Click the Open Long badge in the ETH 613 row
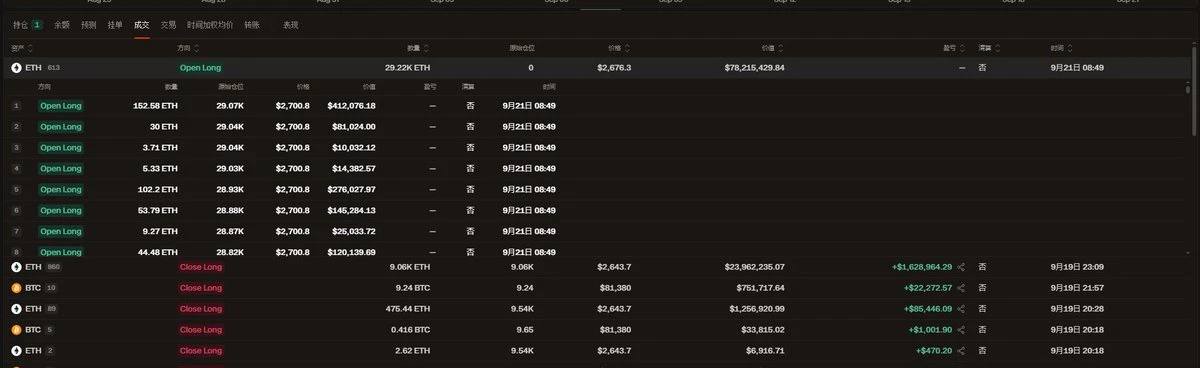The height and width of the screenshot is (368, 1200). tap(200, 68)
